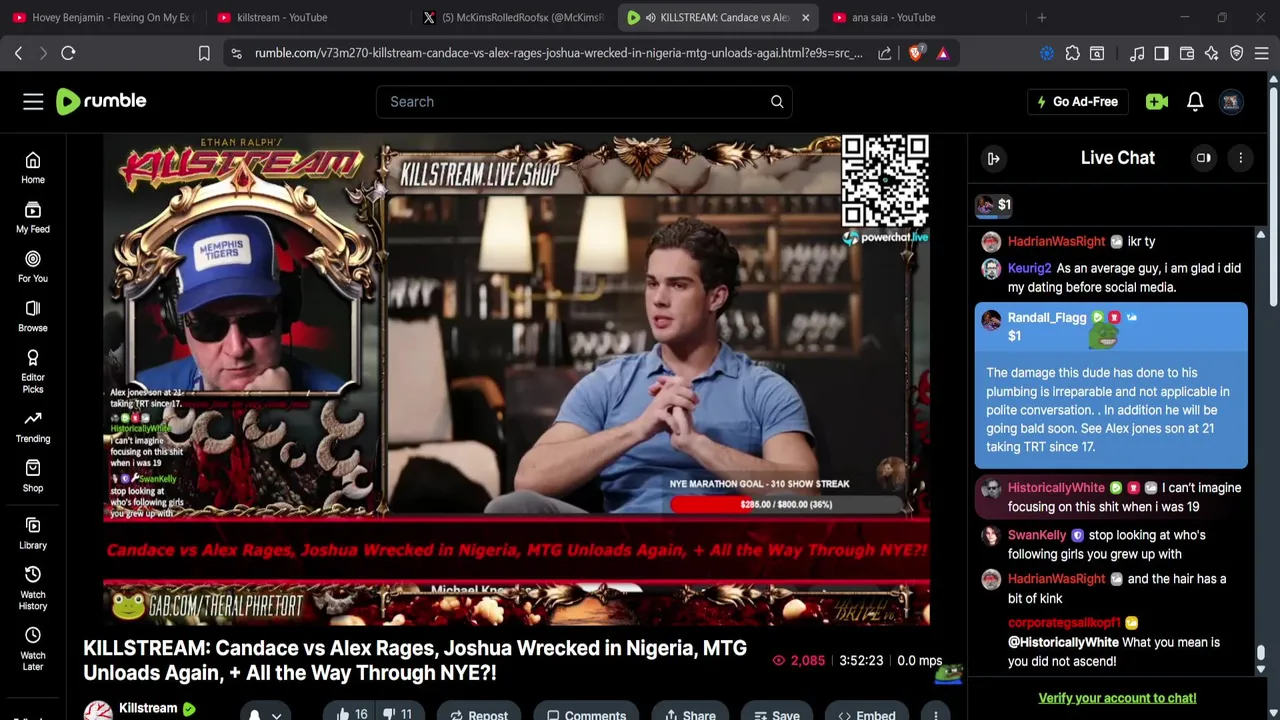
Task: Open the browser extensions puzzle icon
Action: [x=1072, y=53]
